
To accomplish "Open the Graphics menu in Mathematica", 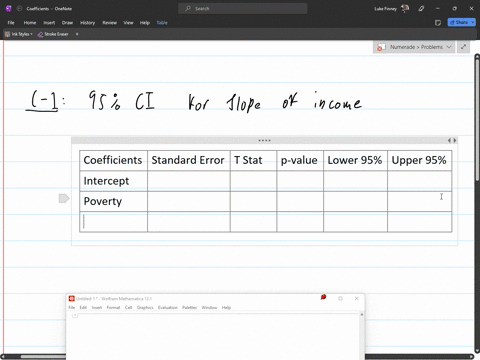I will [145, 307].
